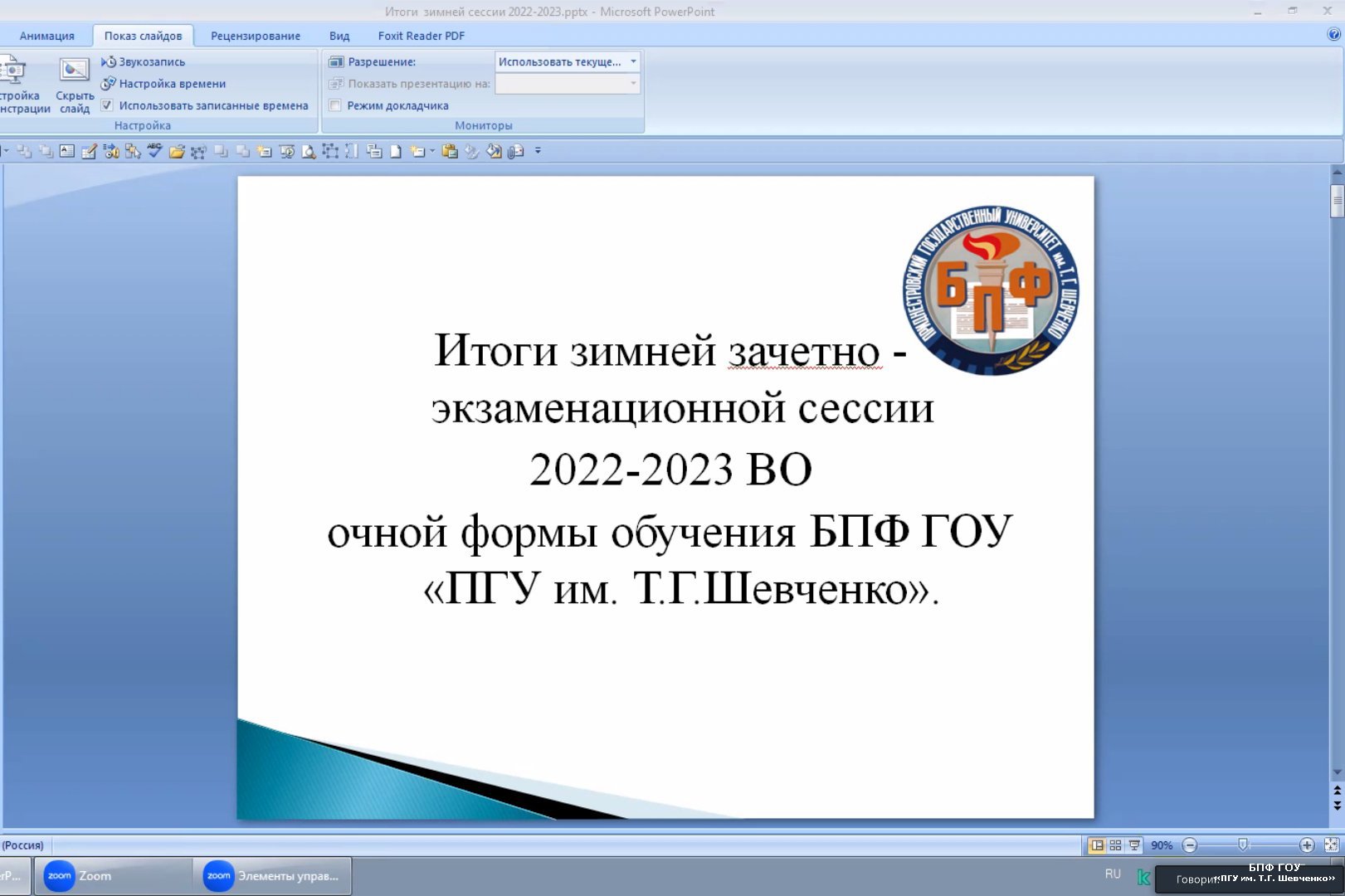Click the zoom in plus button
This screenshot has width=1345, height=896.
[x=1307, y=845]
